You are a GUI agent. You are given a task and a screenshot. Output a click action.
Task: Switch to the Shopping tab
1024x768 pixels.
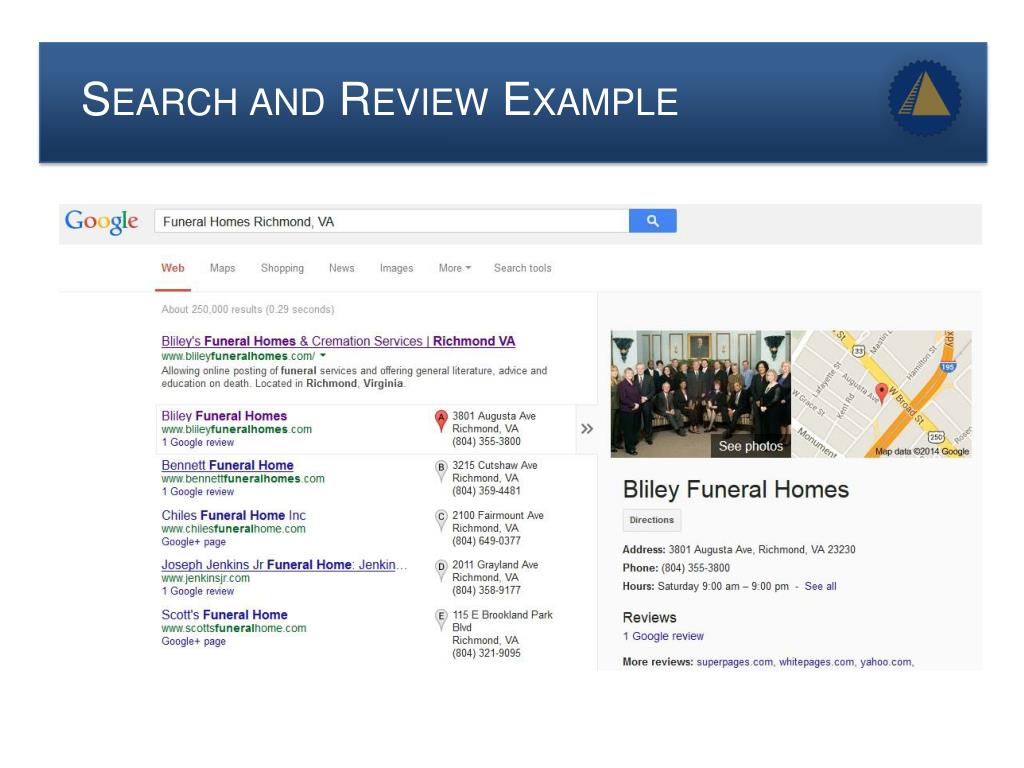282,268
